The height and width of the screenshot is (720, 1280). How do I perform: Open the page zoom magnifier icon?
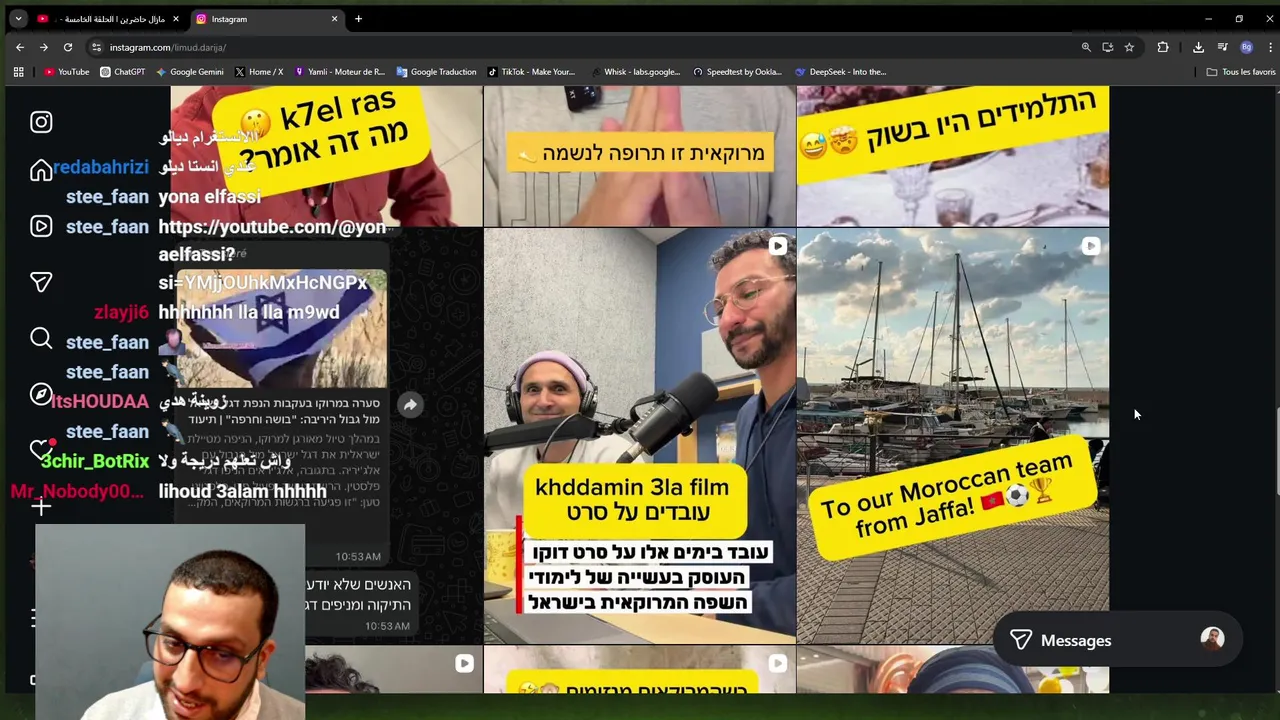[1086, 47]
